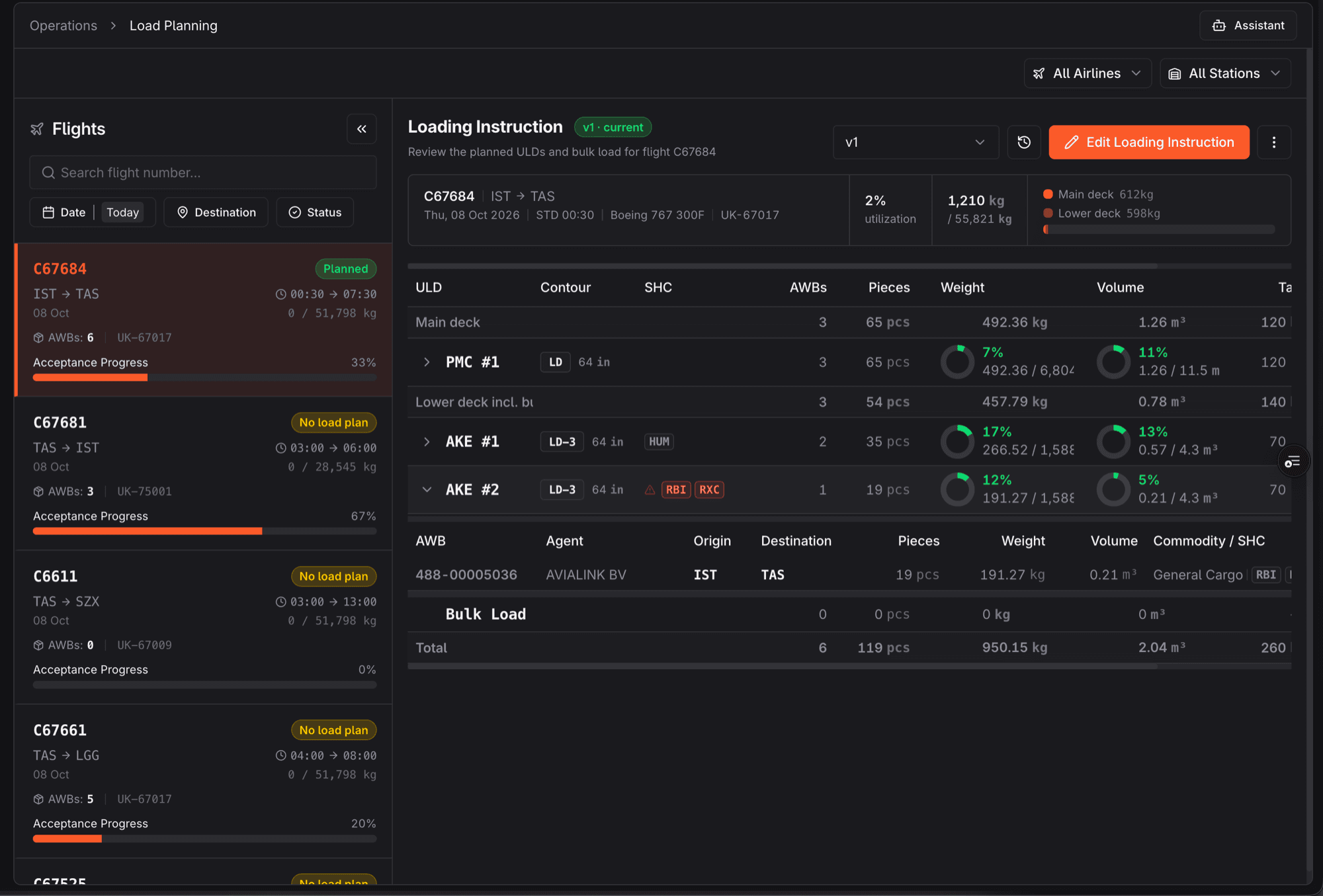Open the v1 version selector dropdown
Image resolution: width=1323 pixels, height=896 pixels.
[x=916, y=142]
